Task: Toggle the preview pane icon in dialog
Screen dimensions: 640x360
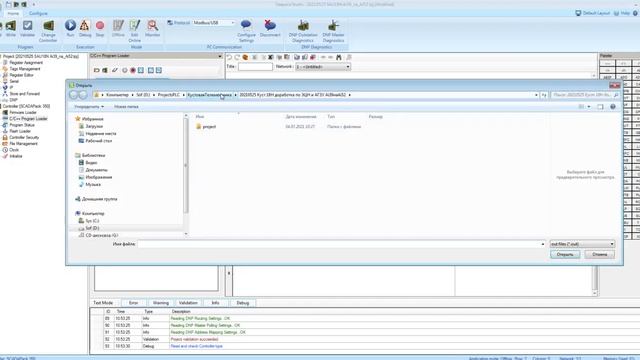Action: click(x=600, y=107)
